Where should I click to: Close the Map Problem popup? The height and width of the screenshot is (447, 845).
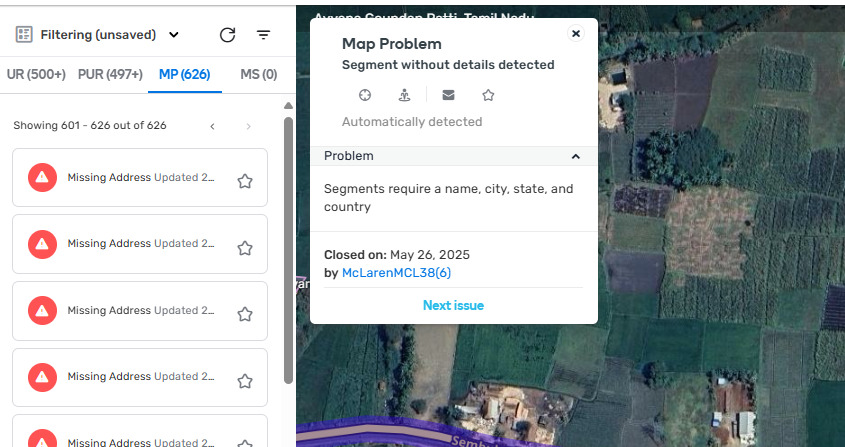click(575, 34)
